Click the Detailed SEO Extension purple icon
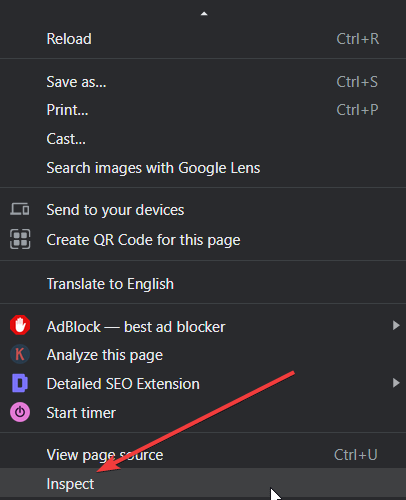The width and height of the screenshot is (406, 500). (20, 383)
